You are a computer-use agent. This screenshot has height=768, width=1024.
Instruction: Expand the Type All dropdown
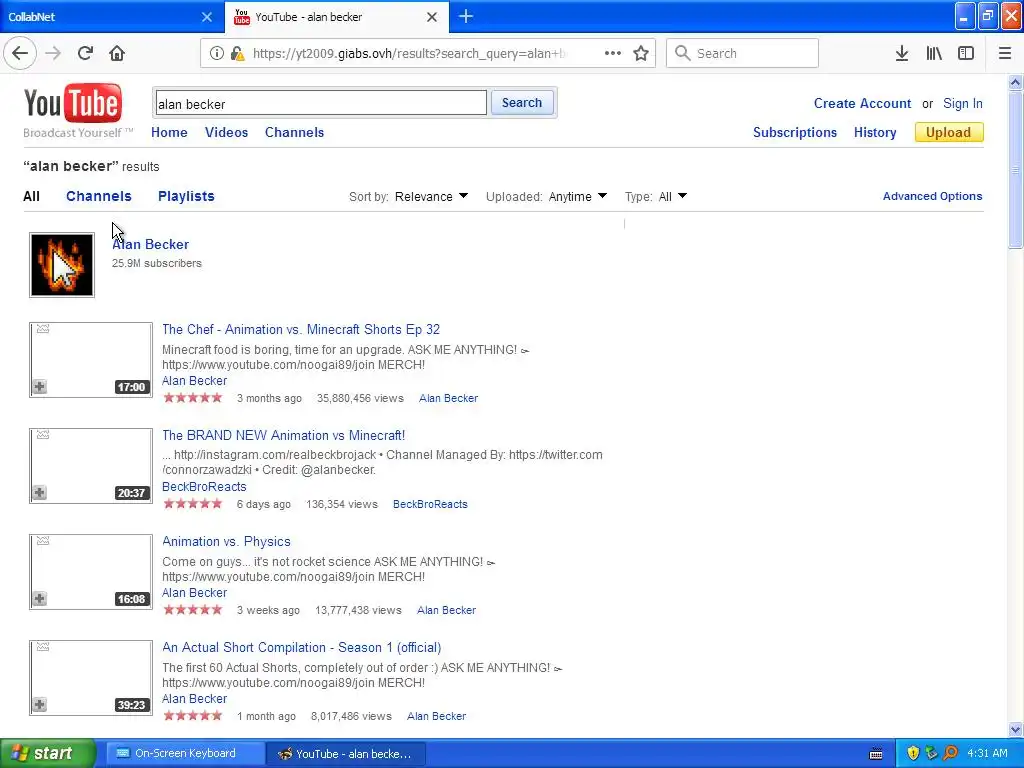pos(673,197)
